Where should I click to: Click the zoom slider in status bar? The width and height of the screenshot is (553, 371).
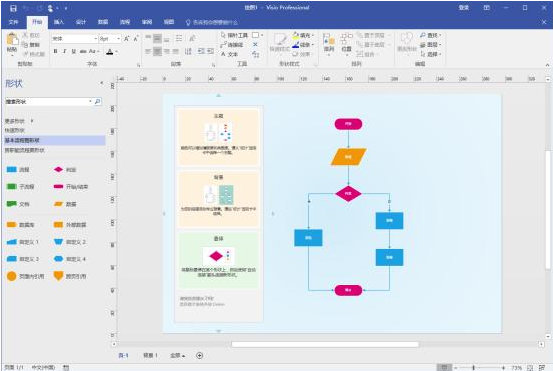pyautogui.click(x=480, y=367)
